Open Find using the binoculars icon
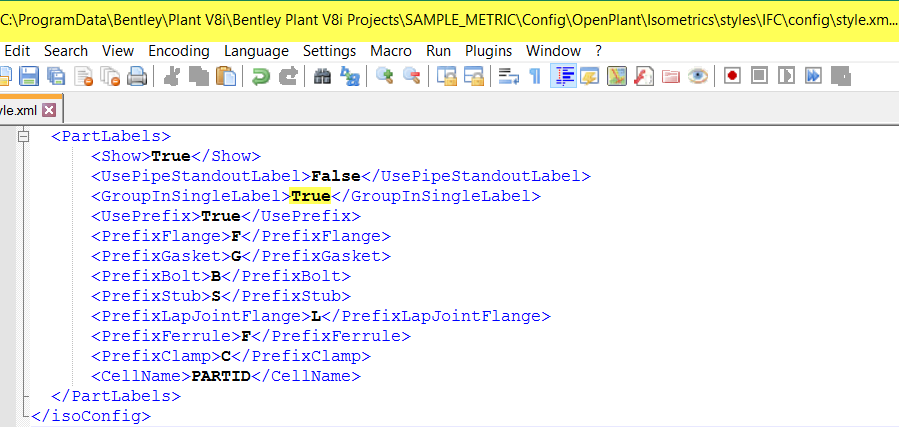This screenshot has width=899, height=427. (322, 76)
